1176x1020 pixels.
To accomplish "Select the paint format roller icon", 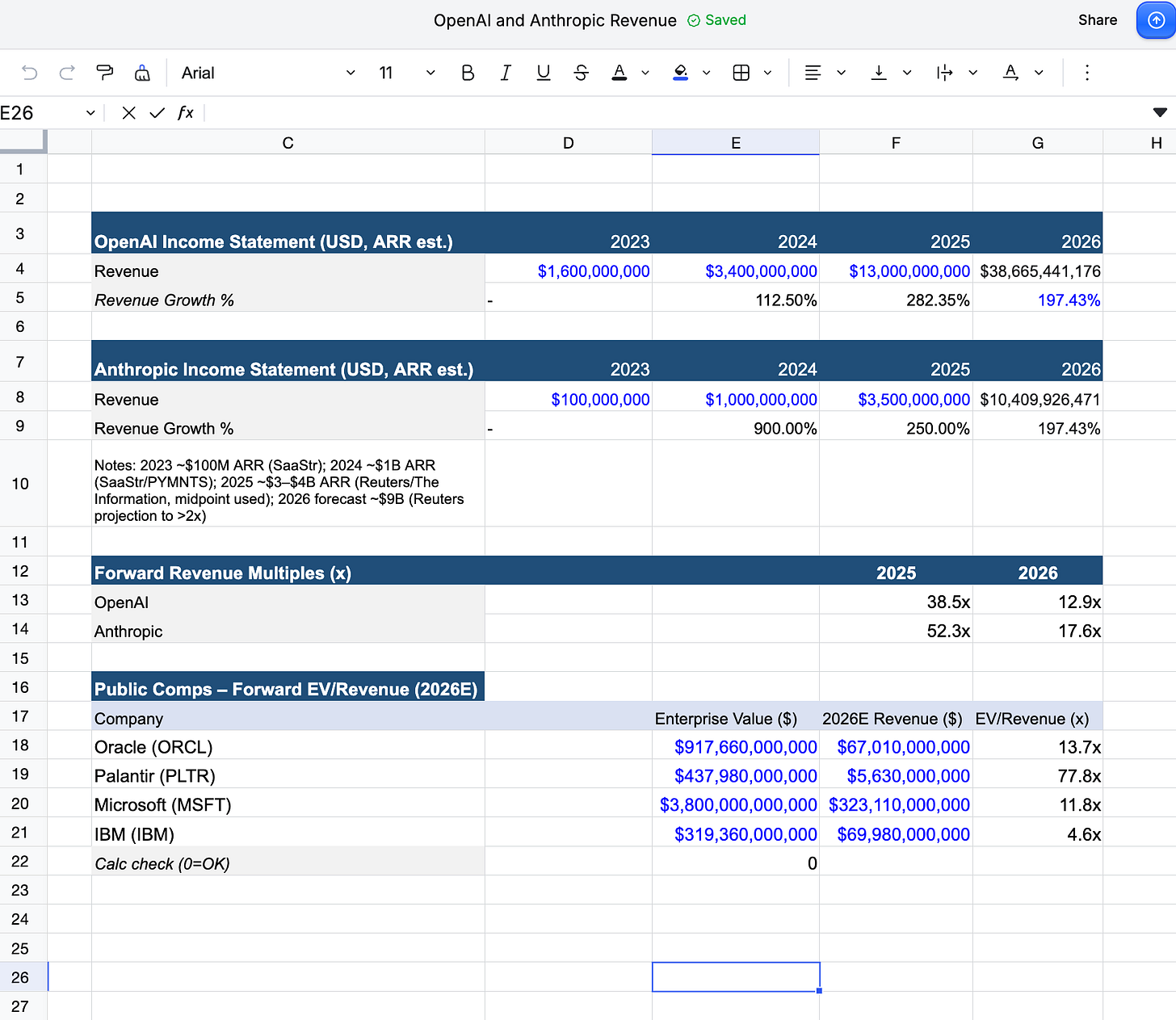I will [x=104, y=73].
